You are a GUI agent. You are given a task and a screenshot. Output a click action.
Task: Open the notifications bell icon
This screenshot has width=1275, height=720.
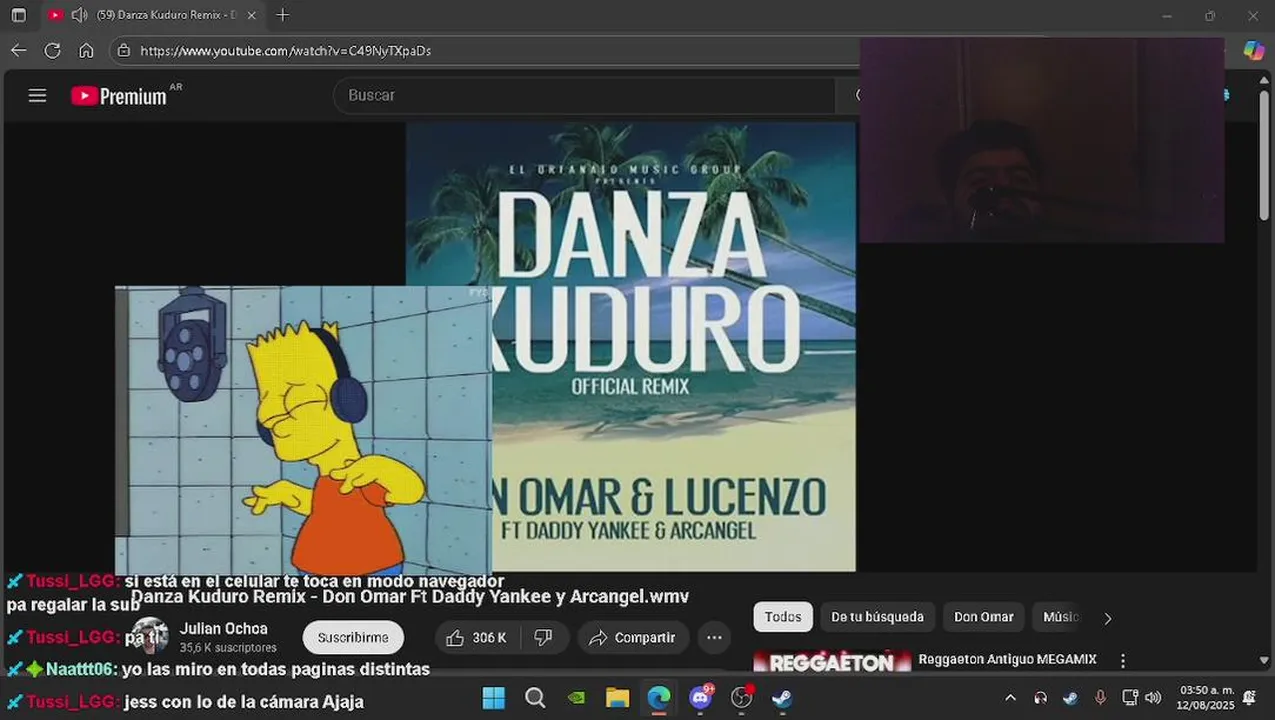(x=1249, y=698)
